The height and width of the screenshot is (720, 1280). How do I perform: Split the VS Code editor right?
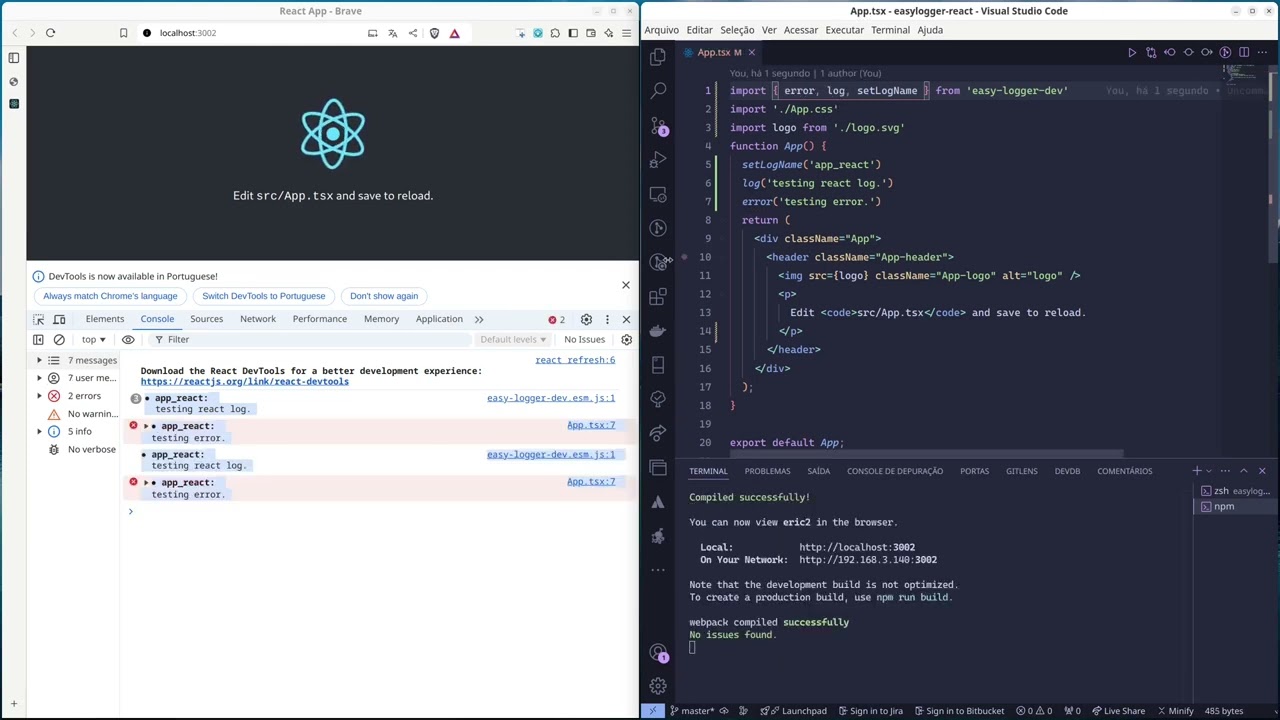point(1244,52)
